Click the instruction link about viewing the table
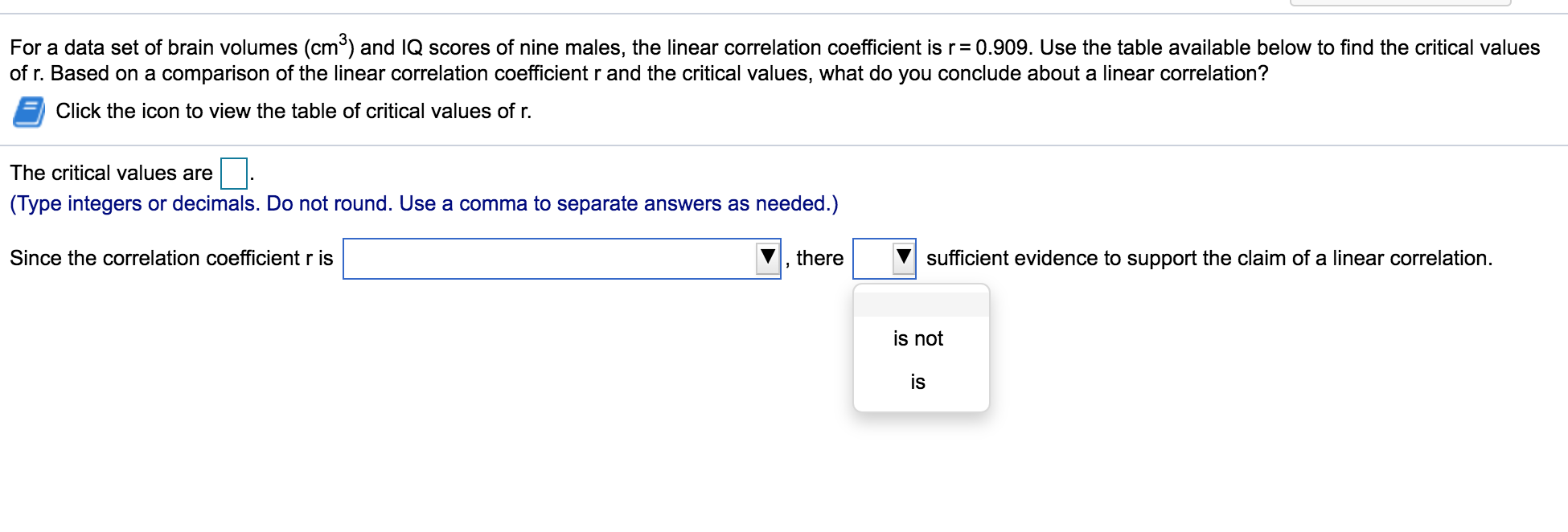 pyautogui.click(x=292, y=111)
